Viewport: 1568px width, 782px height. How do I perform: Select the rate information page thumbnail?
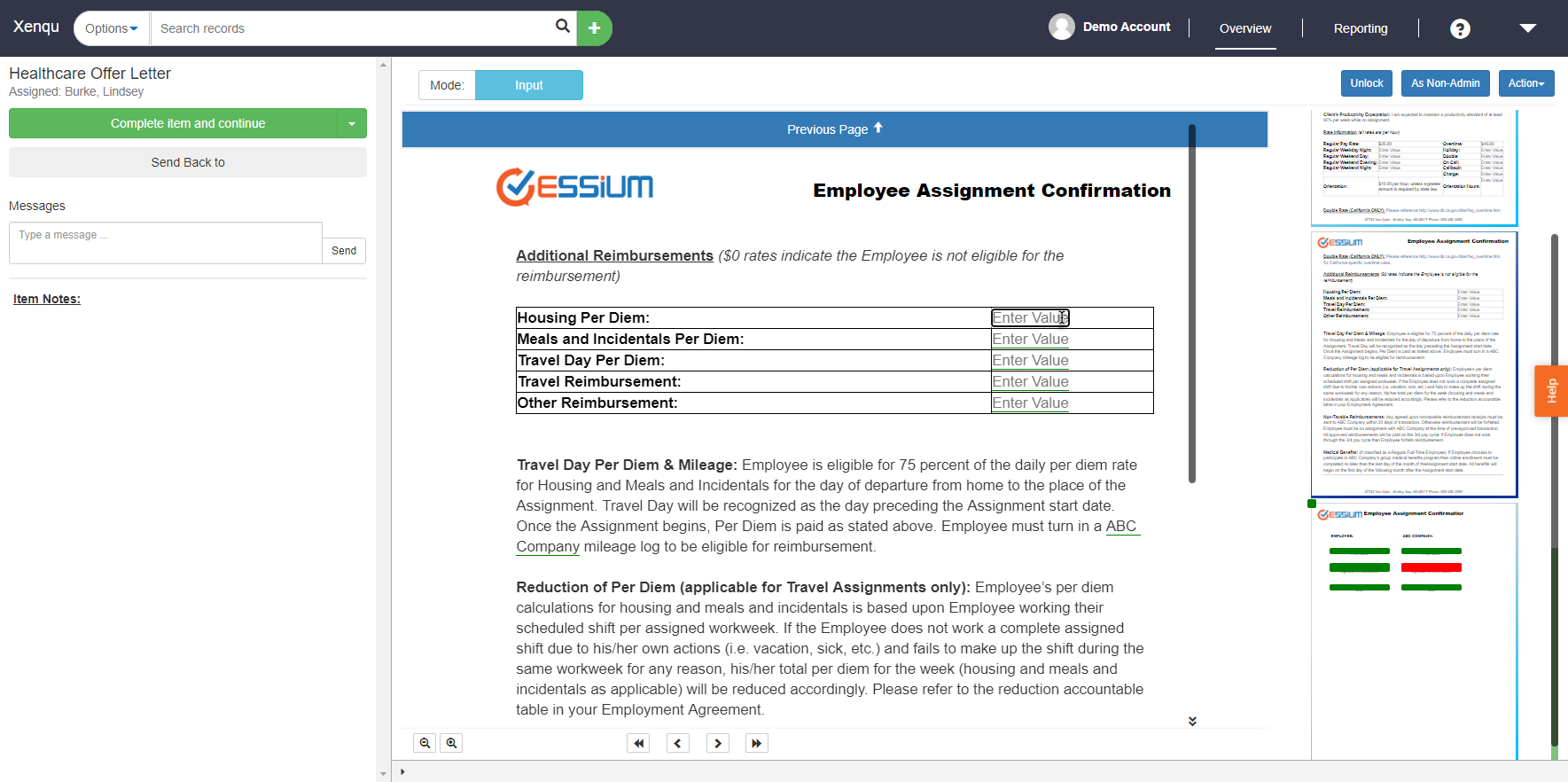click(1414, 167)
